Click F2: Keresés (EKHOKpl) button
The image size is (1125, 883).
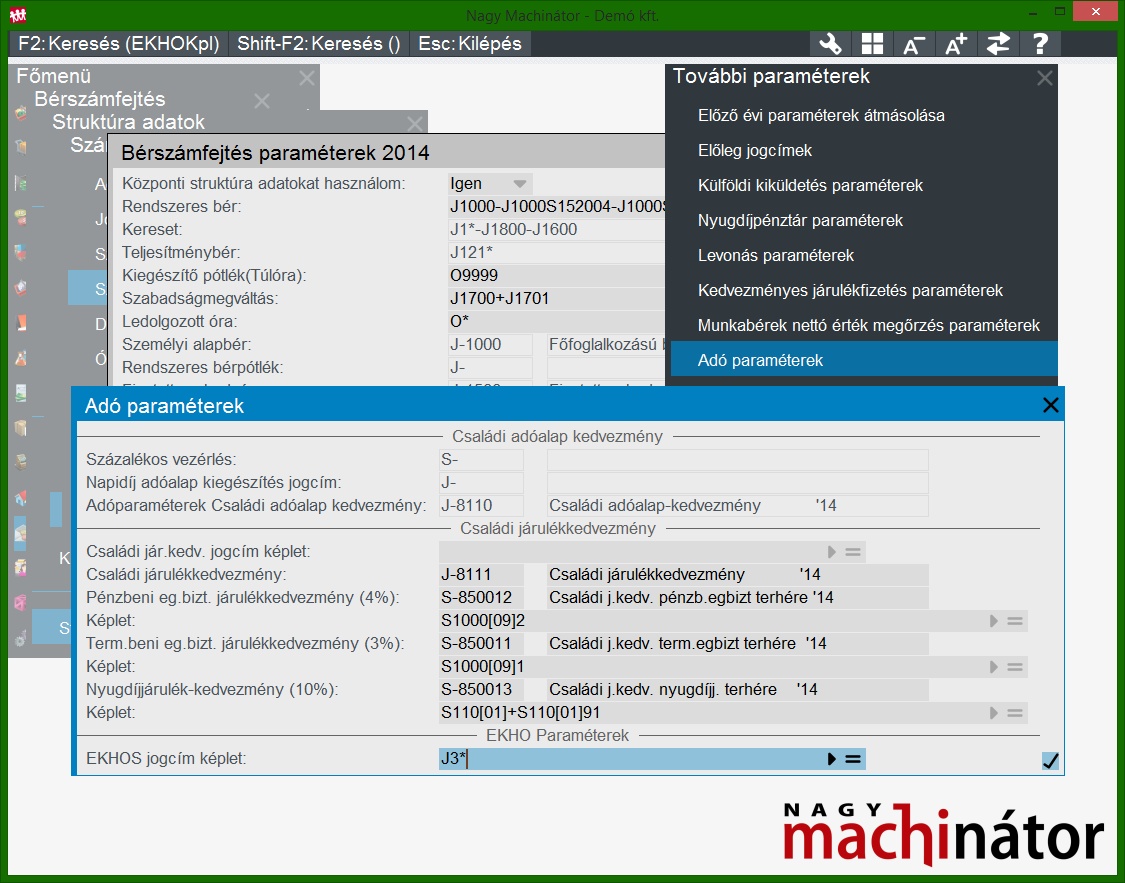118,44
